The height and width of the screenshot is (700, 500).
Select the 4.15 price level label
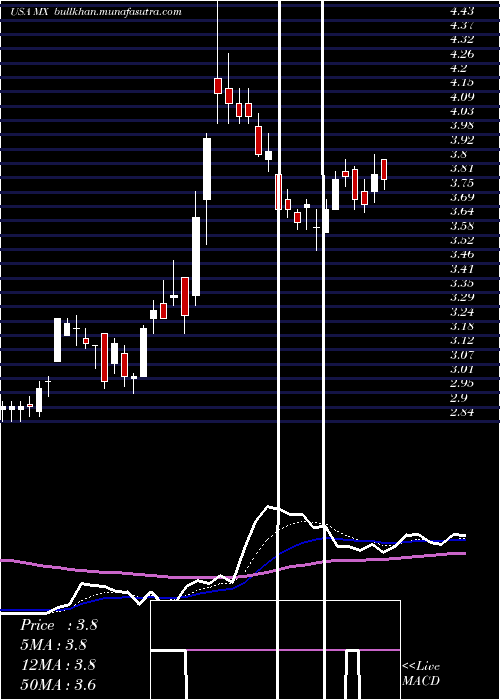pos(462,83)
